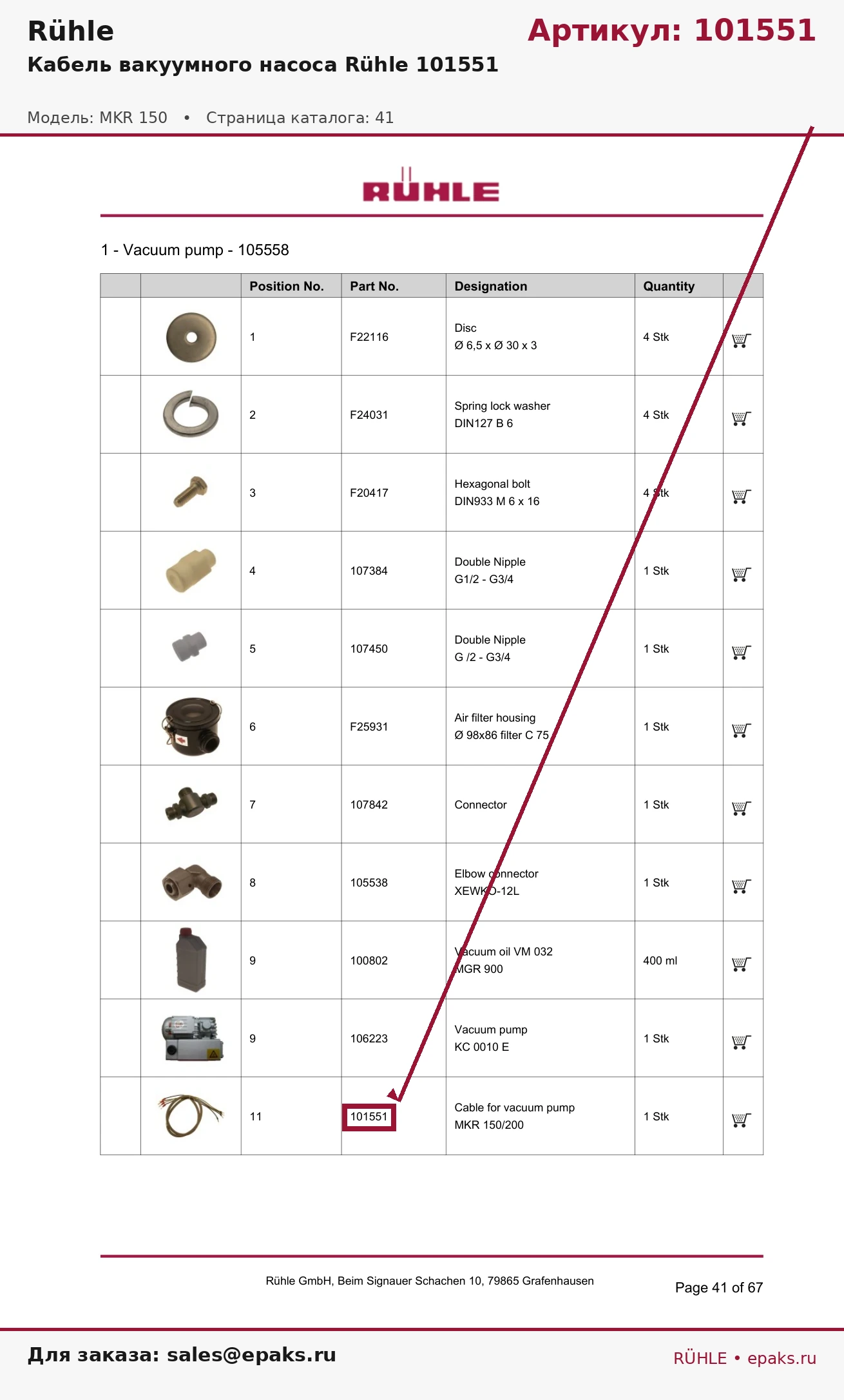Open the epaks.ru website link
The height and width of the screenshot is (1400, 844).
click(x=782, y=1358)
